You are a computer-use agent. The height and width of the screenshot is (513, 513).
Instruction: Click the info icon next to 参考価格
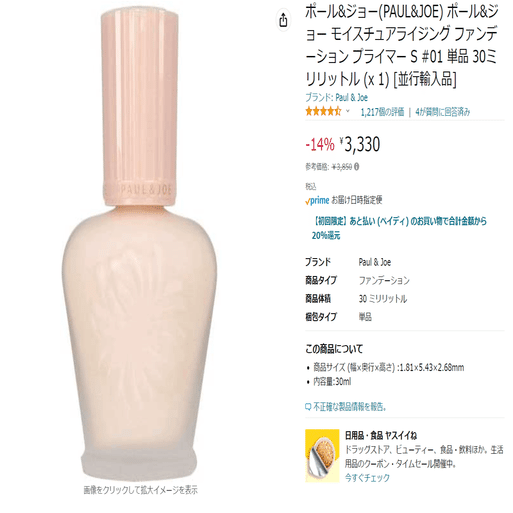[x=356, y=167]
